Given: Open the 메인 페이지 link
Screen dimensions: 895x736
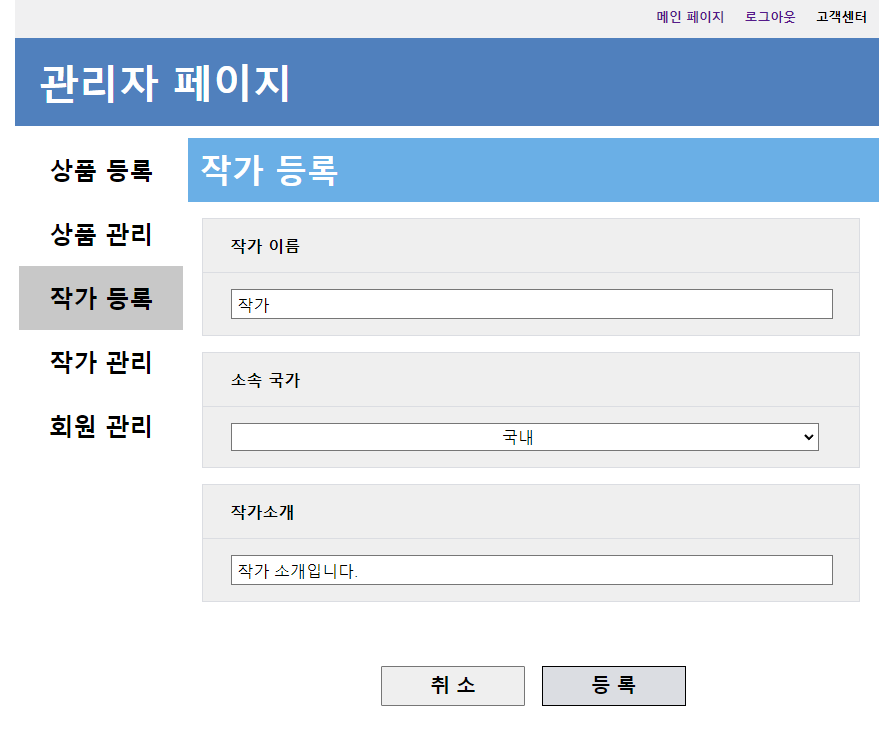Looking at the screenshot, I should tap(690, 17).
